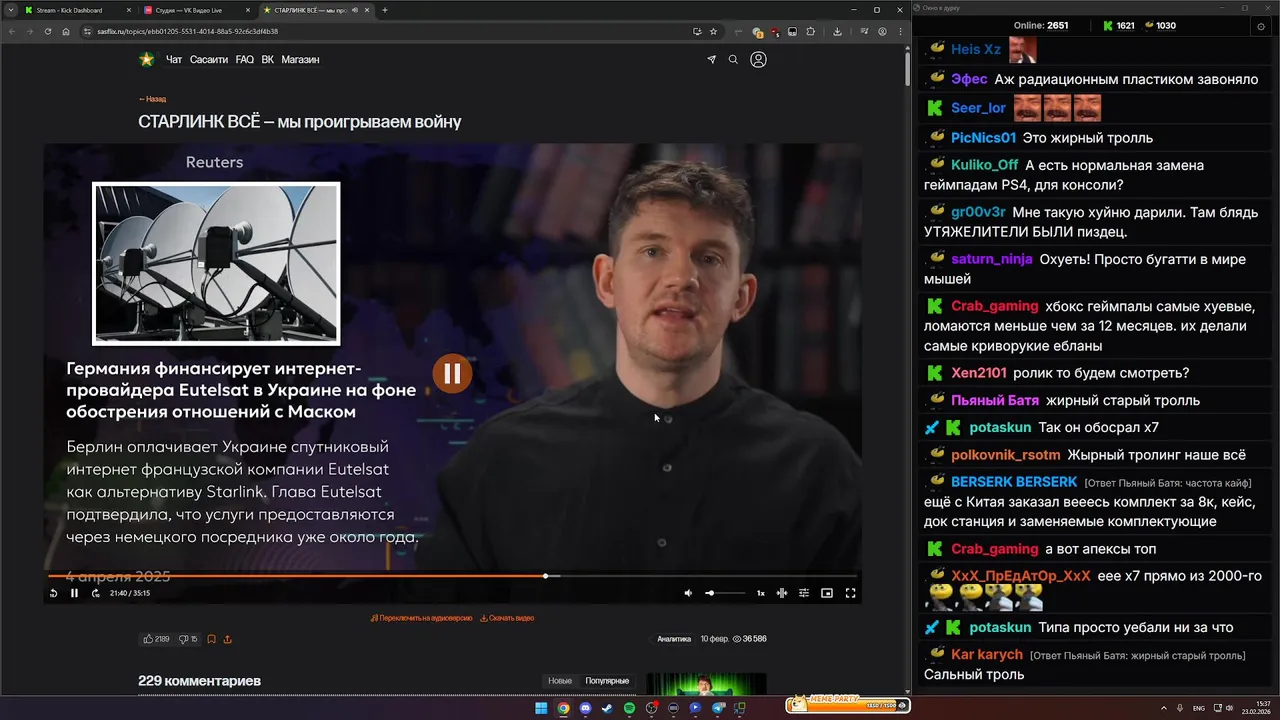Click the paper plane Telegram icon
This screenshot has width=1280, height=720.
point(711,60)
